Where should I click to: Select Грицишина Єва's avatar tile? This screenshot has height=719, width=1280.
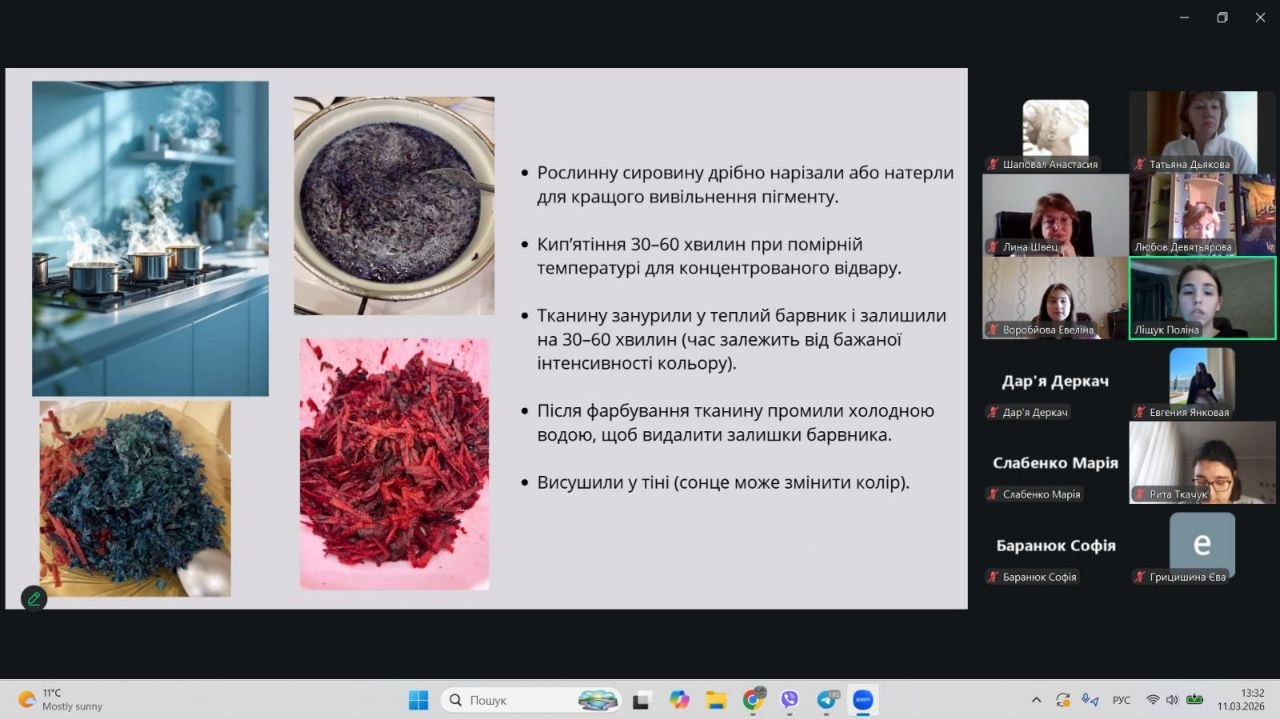click(1202, 546)
